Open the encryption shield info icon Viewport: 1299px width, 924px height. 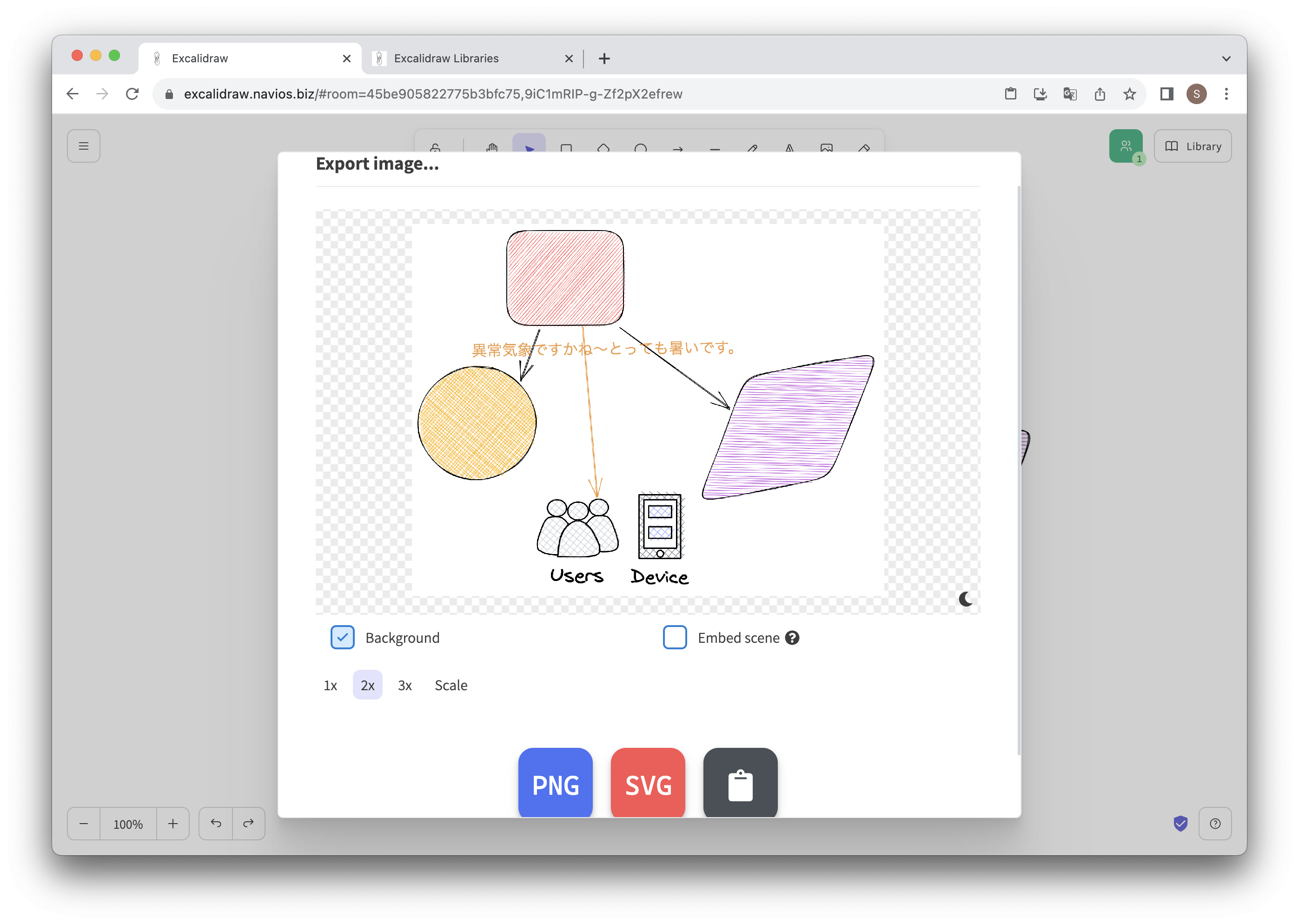[x=1180, y=823]
